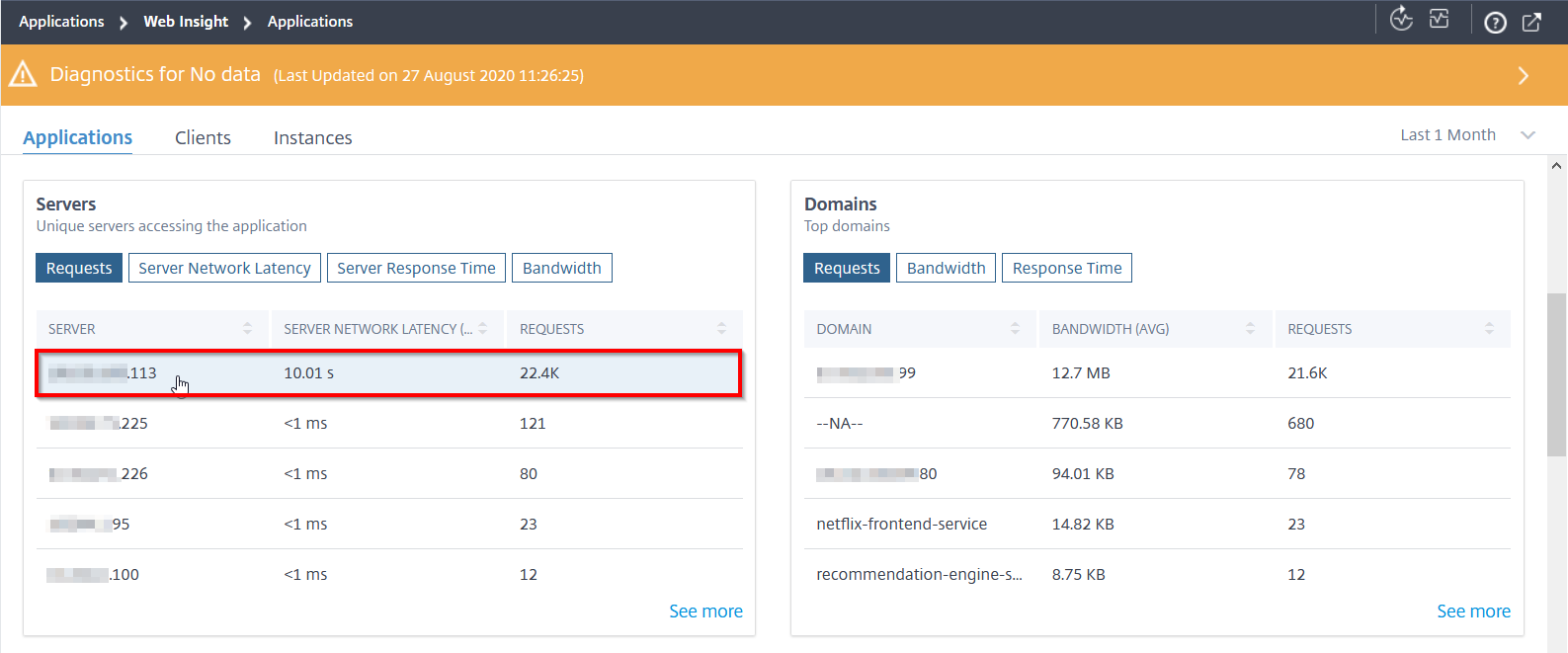
Task: Click the netflix-frontend-service domain
Action: pos(902,525)
